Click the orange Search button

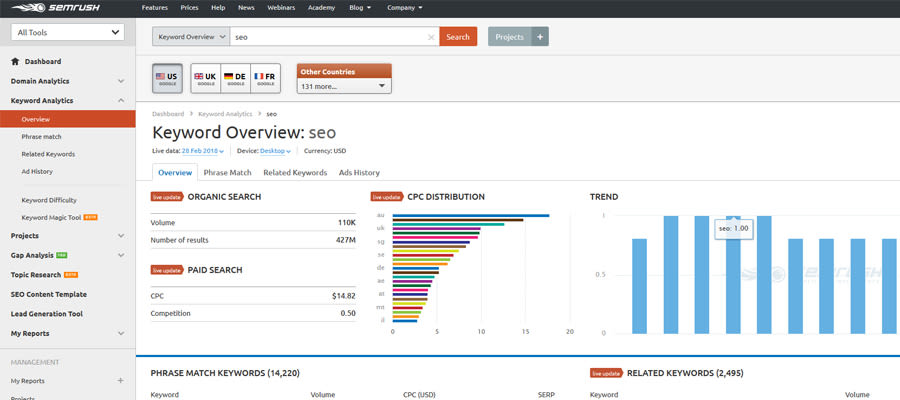(x=458, y=37)
